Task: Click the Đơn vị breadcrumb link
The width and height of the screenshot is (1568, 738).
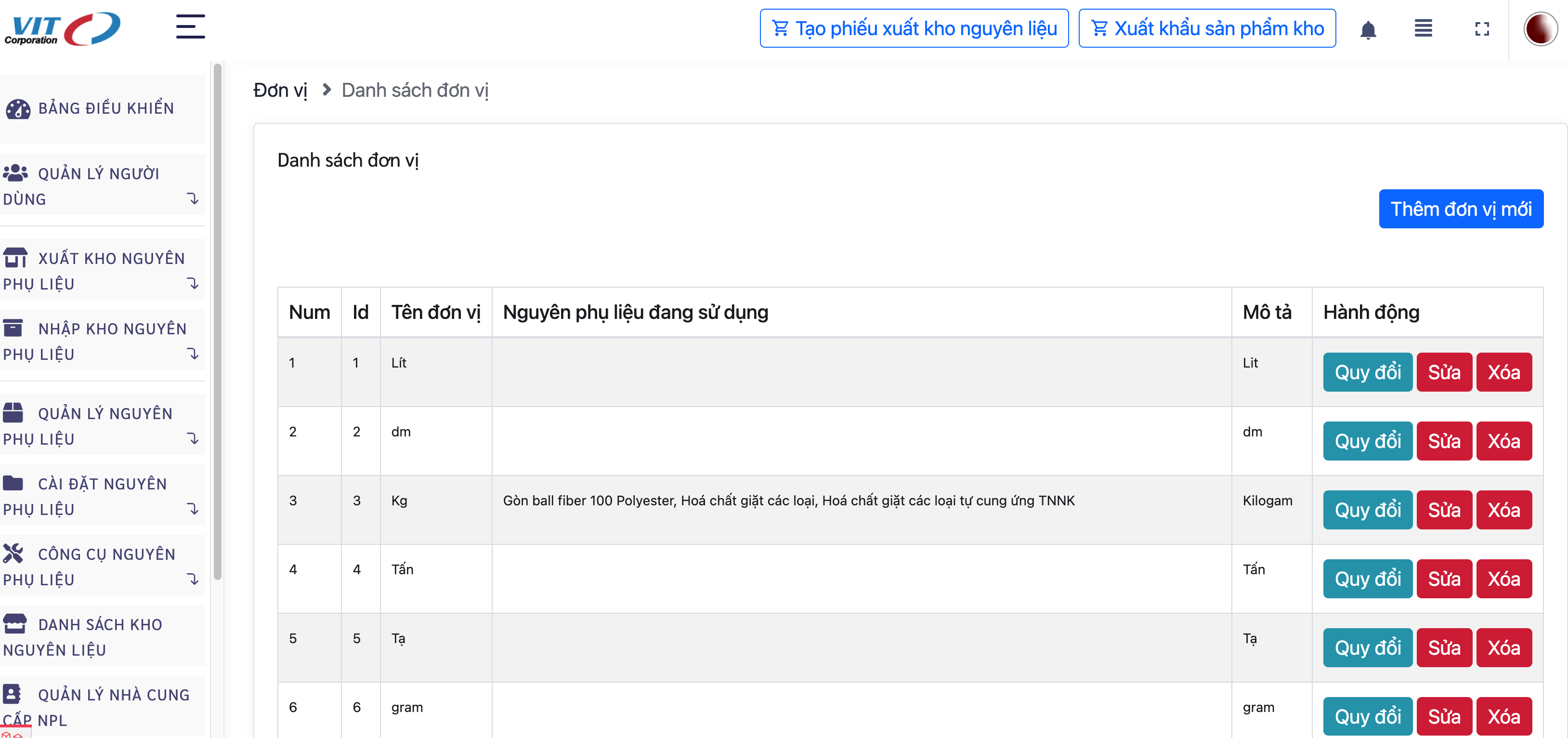Action: [280, 90]
